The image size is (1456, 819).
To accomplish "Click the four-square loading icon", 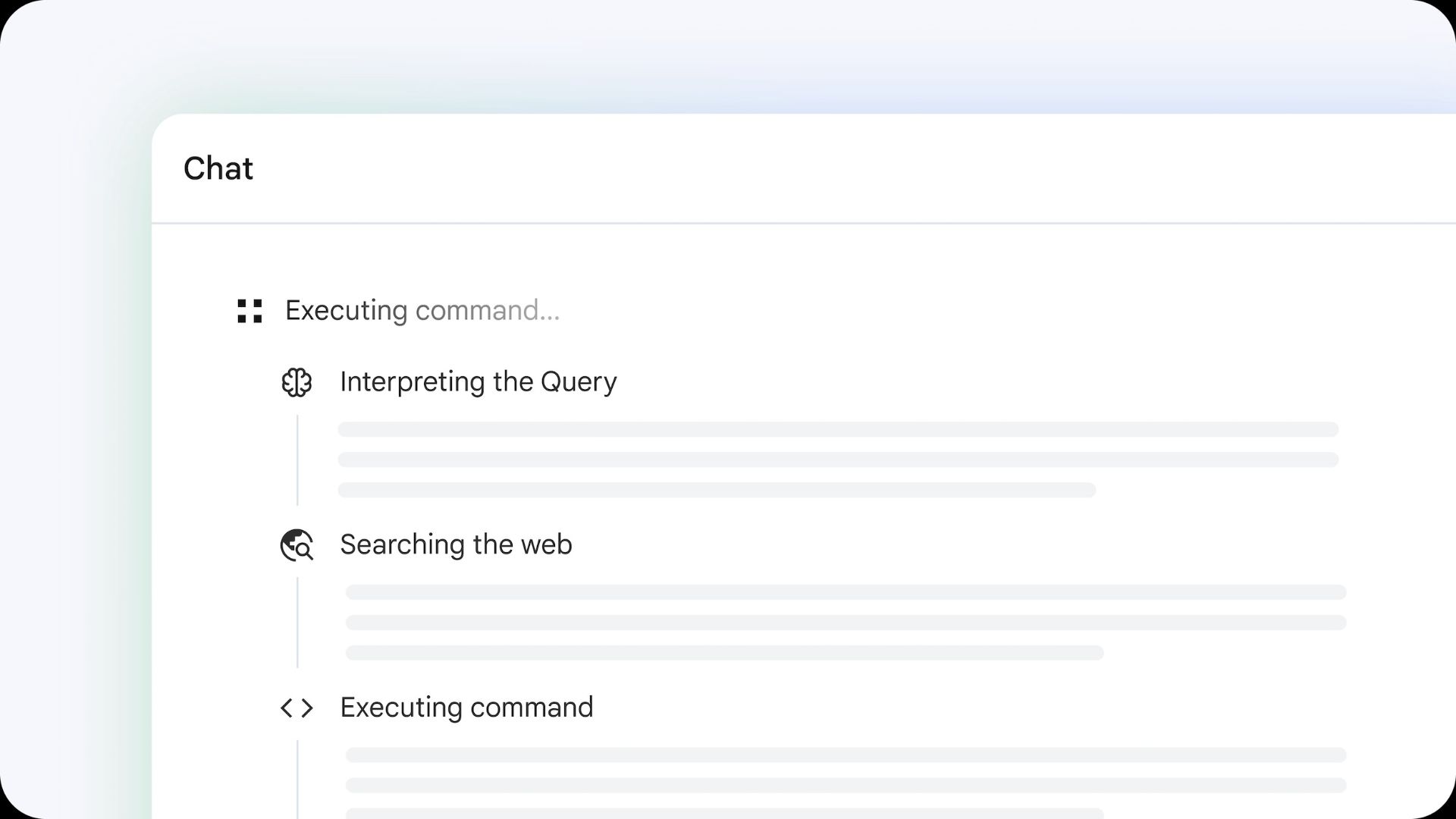I will tap(249, 311).
